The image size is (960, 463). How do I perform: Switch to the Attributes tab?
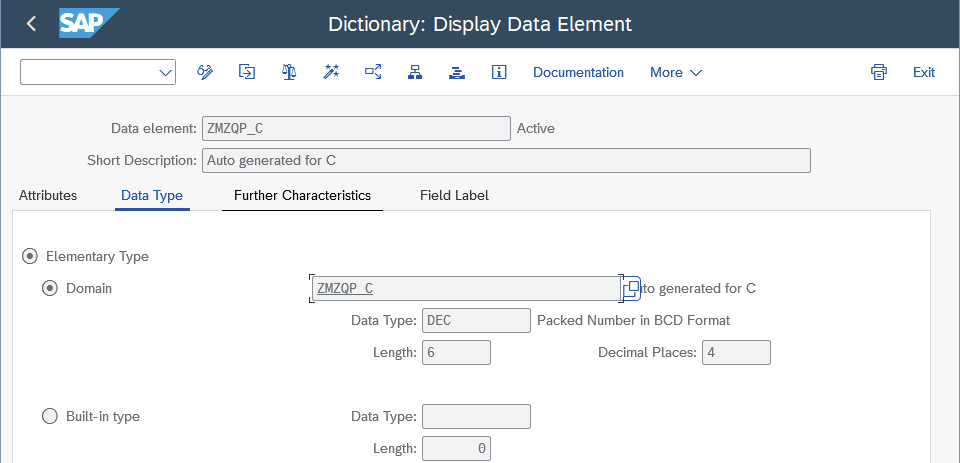tap(48, 195)
